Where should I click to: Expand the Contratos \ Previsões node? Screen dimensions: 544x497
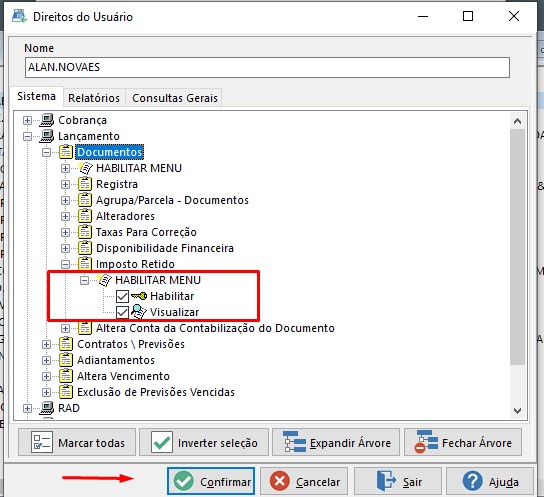46,344
